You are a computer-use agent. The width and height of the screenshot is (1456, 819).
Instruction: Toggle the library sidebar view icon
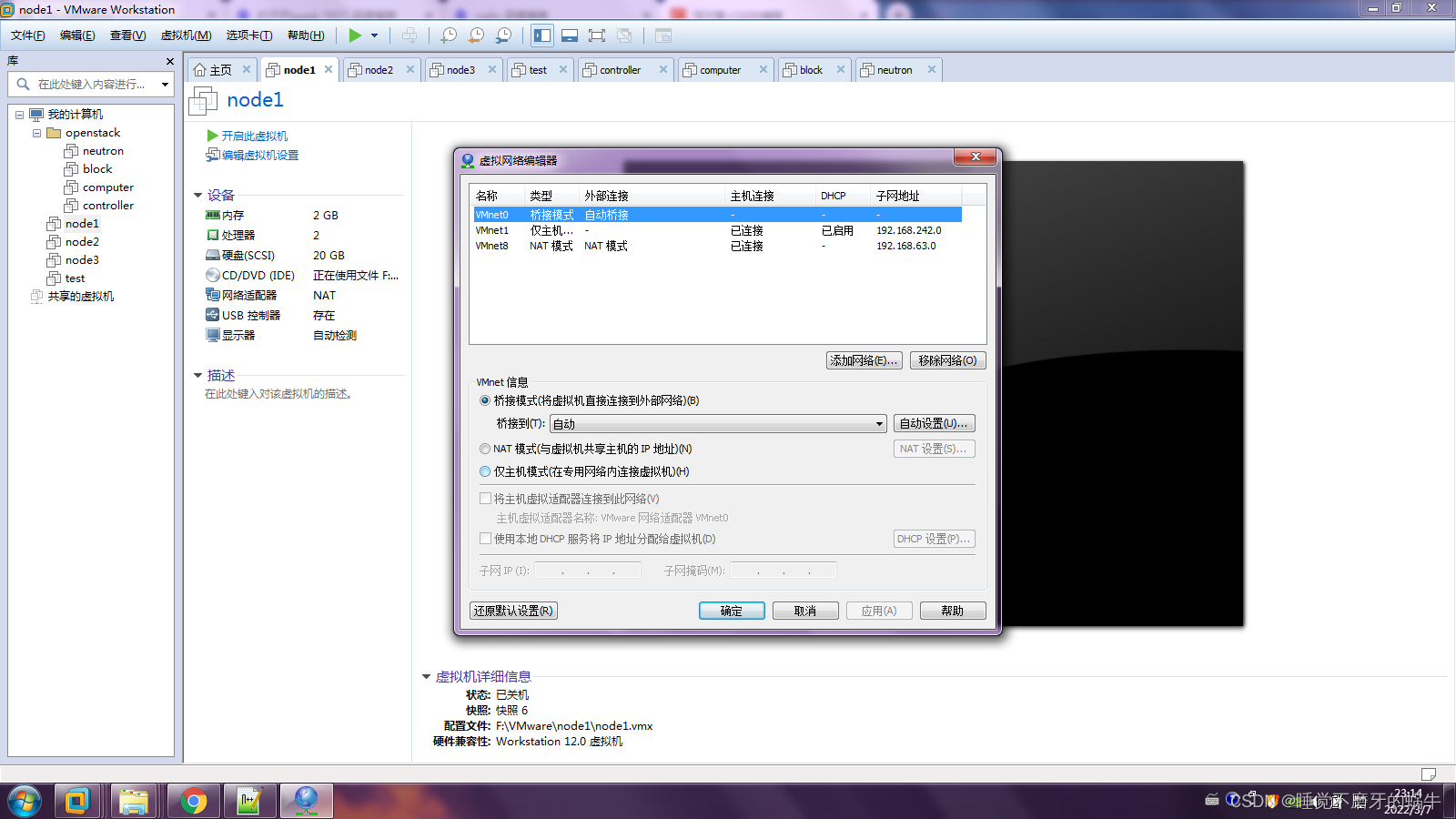[542, 35]
